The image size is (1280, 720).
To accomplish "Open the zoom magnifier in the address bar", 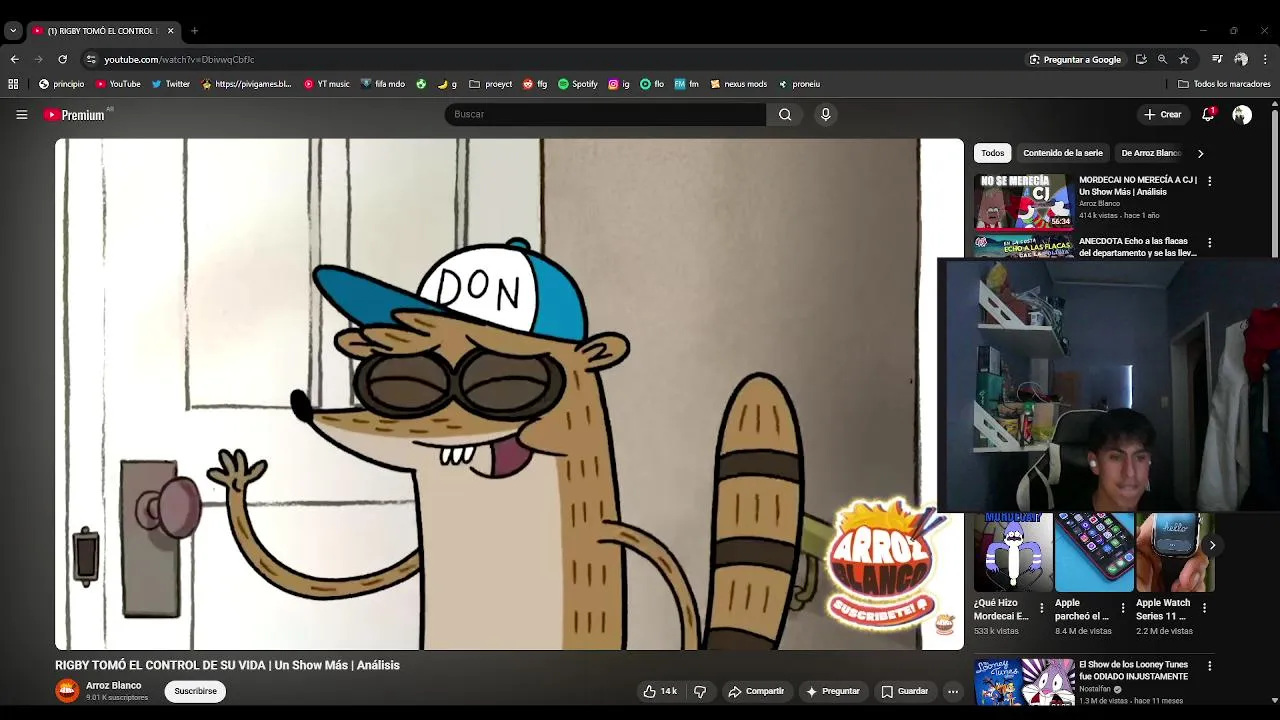I will tap(1162, 59).
